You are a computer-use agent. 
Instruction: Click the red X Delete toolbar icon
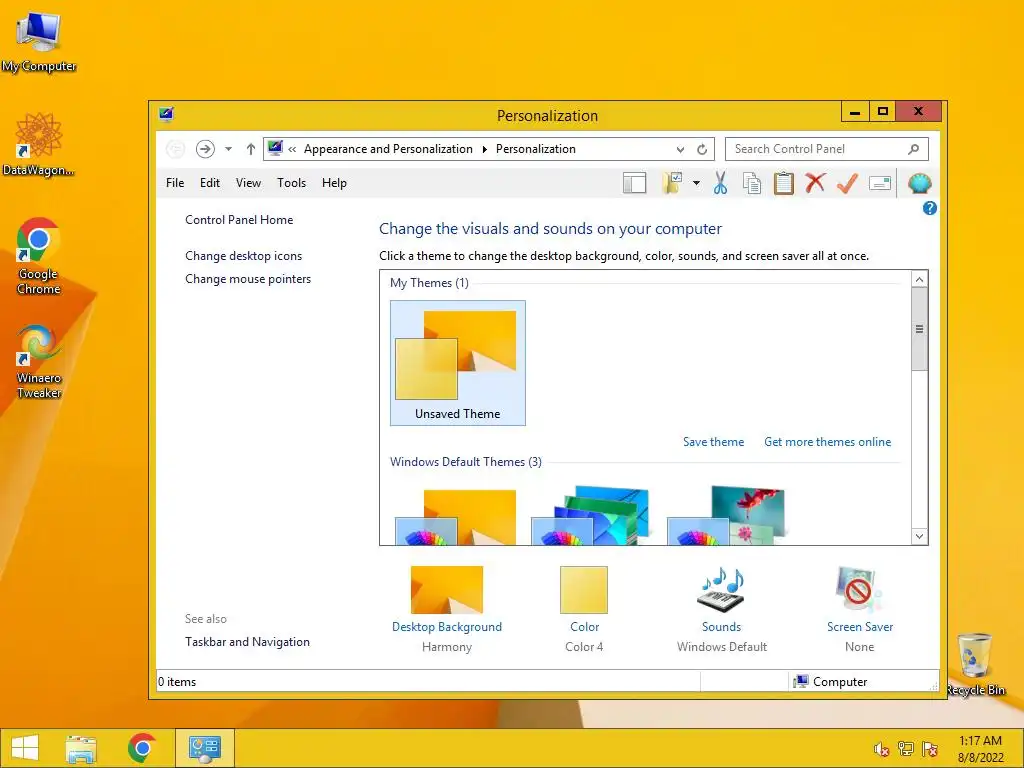click(x=815, y=184)
